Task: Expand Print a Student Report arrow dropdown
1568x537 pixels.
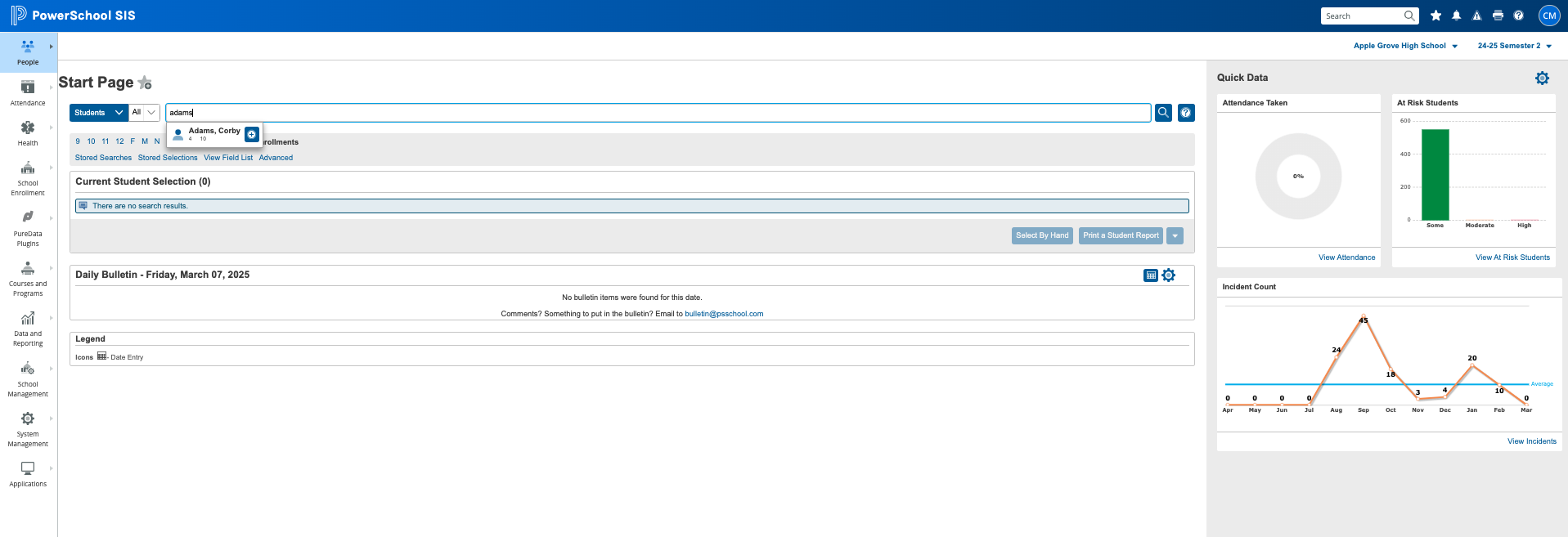Action: coord(1175,235)
